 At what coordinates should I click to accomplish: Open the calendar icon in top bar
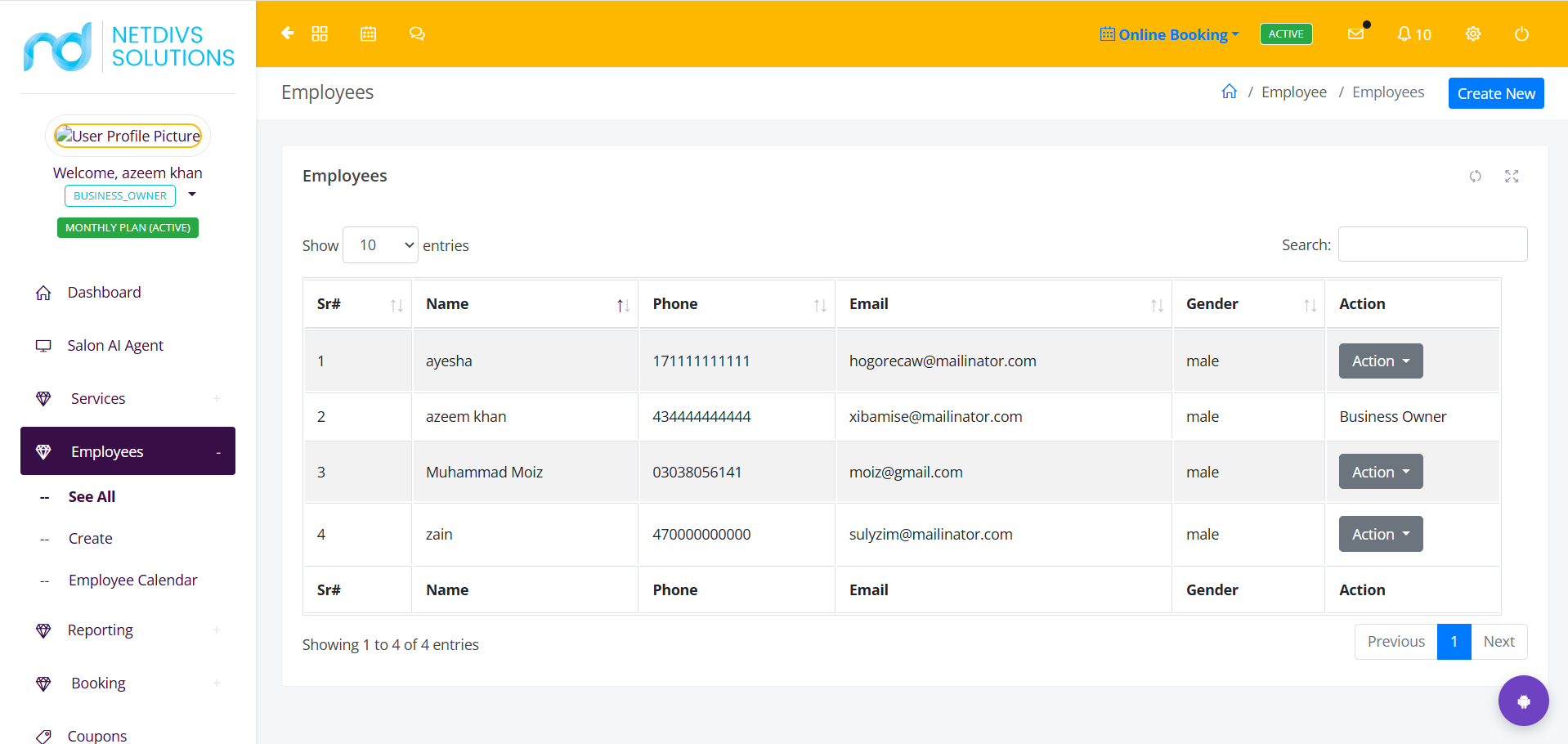tap(369, 34)
